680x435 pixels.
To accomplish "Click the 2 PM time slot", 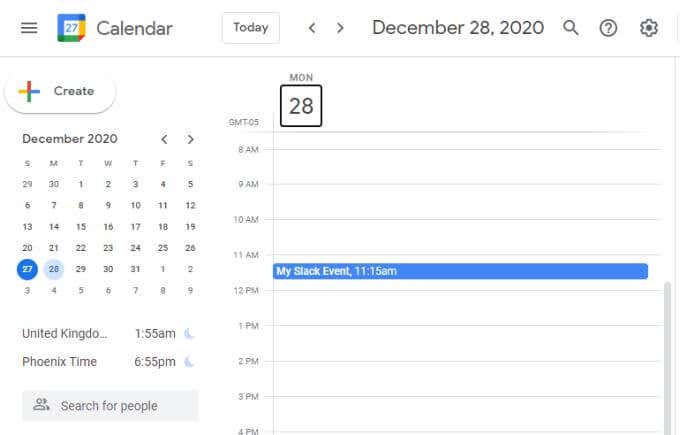I will click(464, 379).
